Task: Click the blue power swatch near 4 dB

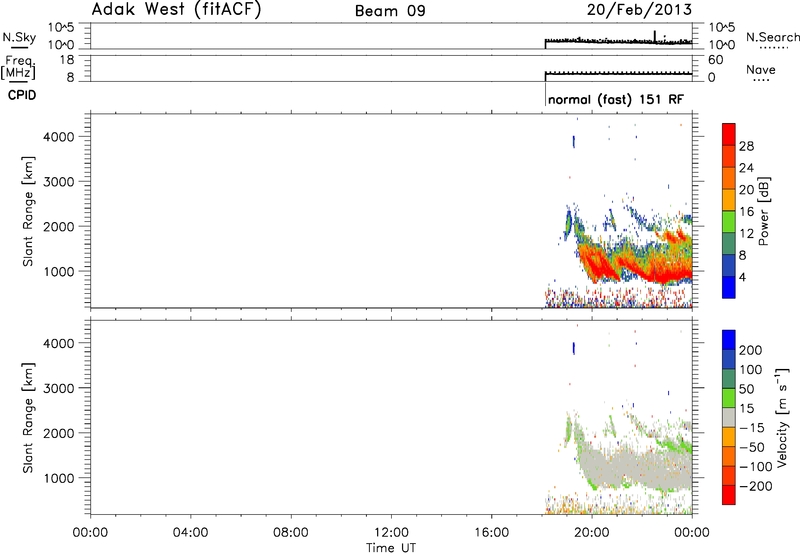Action: point(729,287)
